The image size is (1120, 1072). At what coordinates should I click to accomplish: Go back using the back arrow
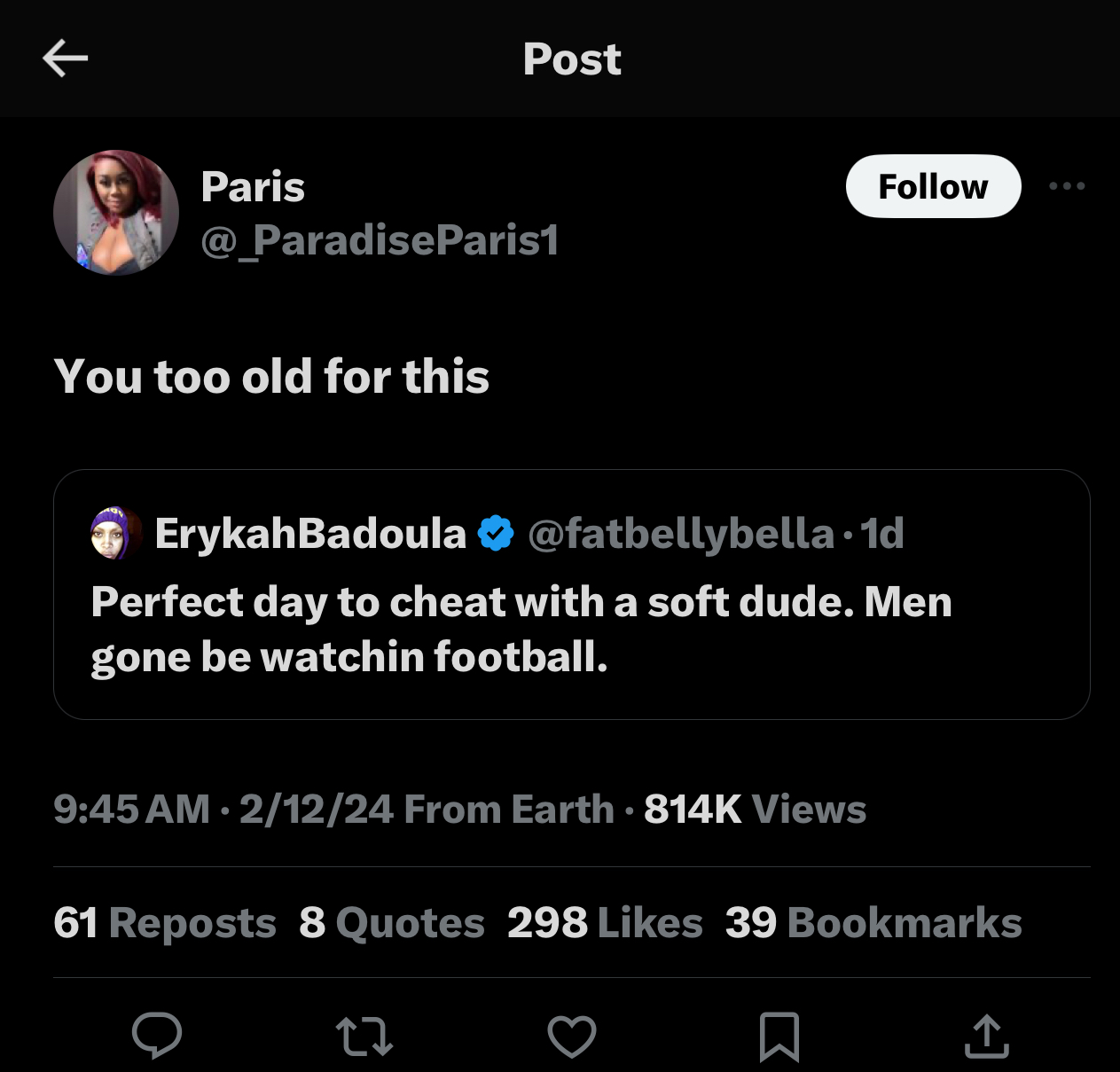65,58
